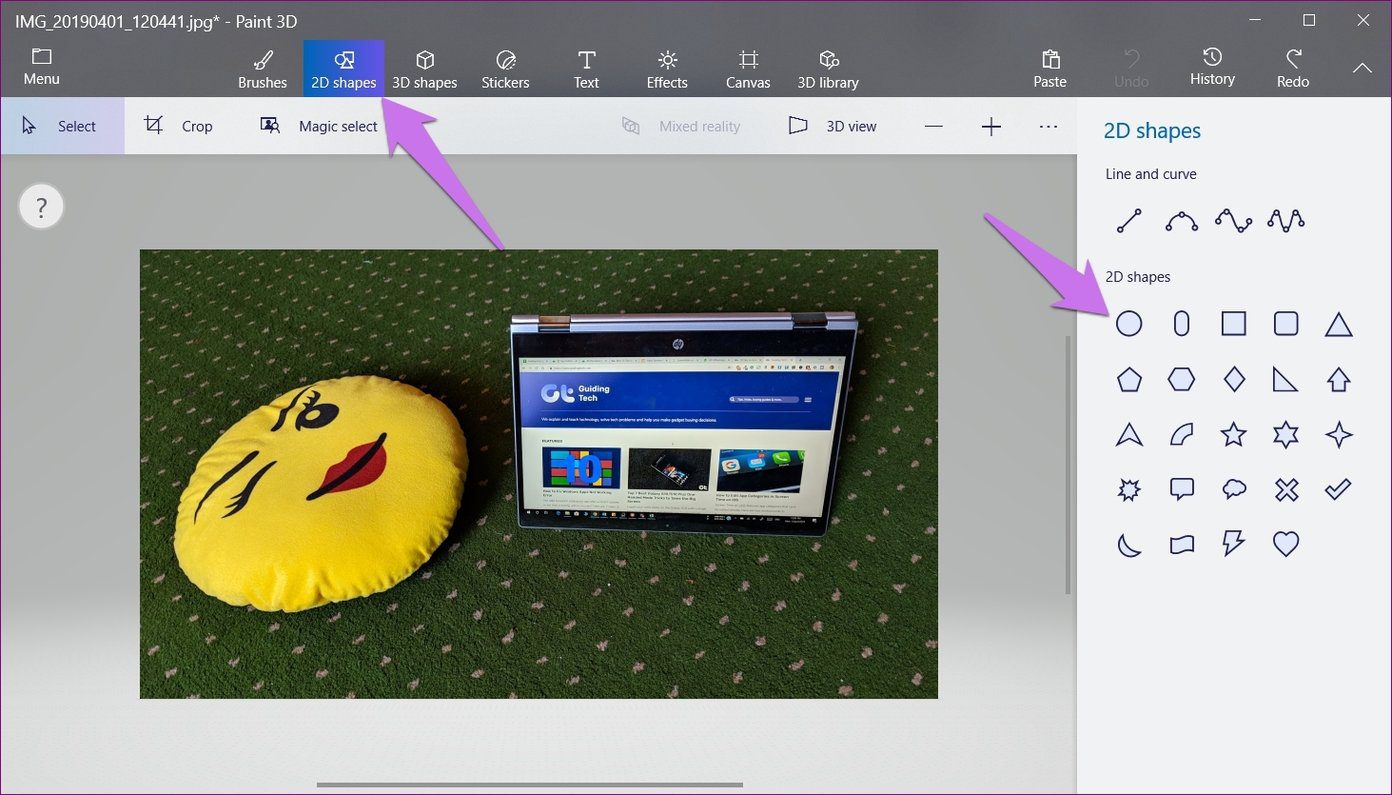
Task: Choose the Pentagon 2D shape
Action: click(1129, 379)
